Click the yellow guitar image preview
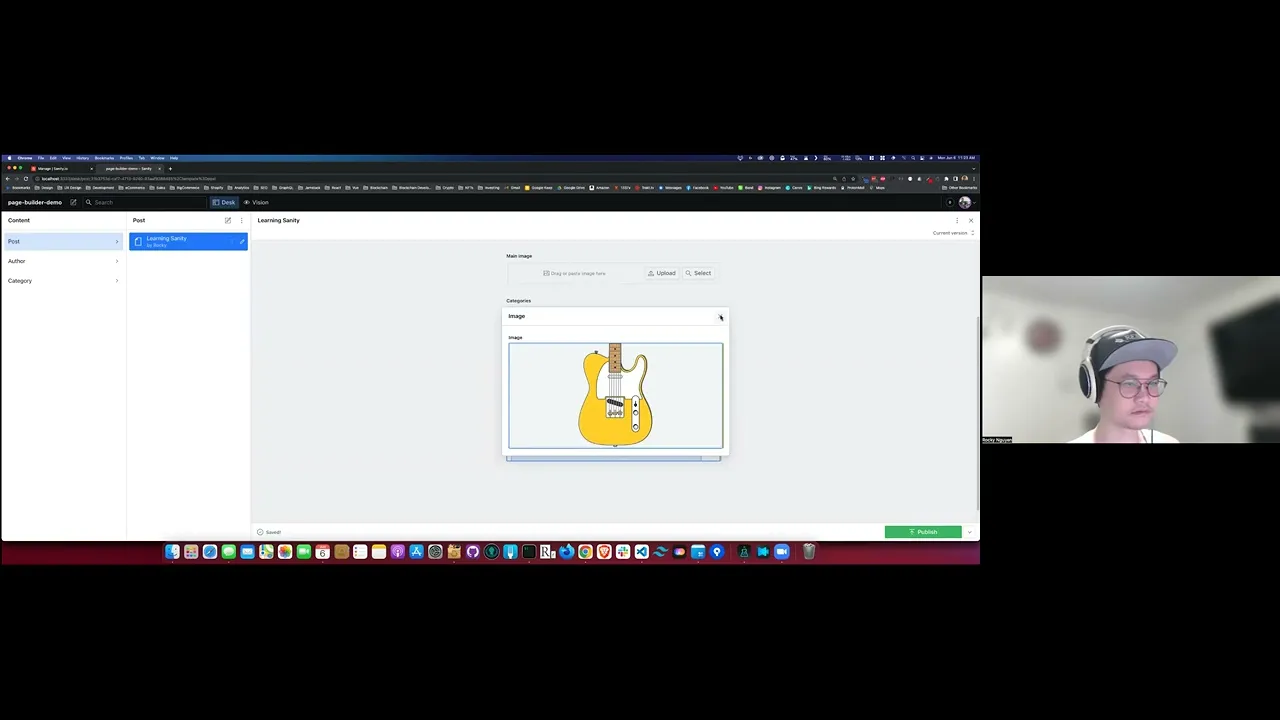The image size is (1280, 720). coord(615,396)
